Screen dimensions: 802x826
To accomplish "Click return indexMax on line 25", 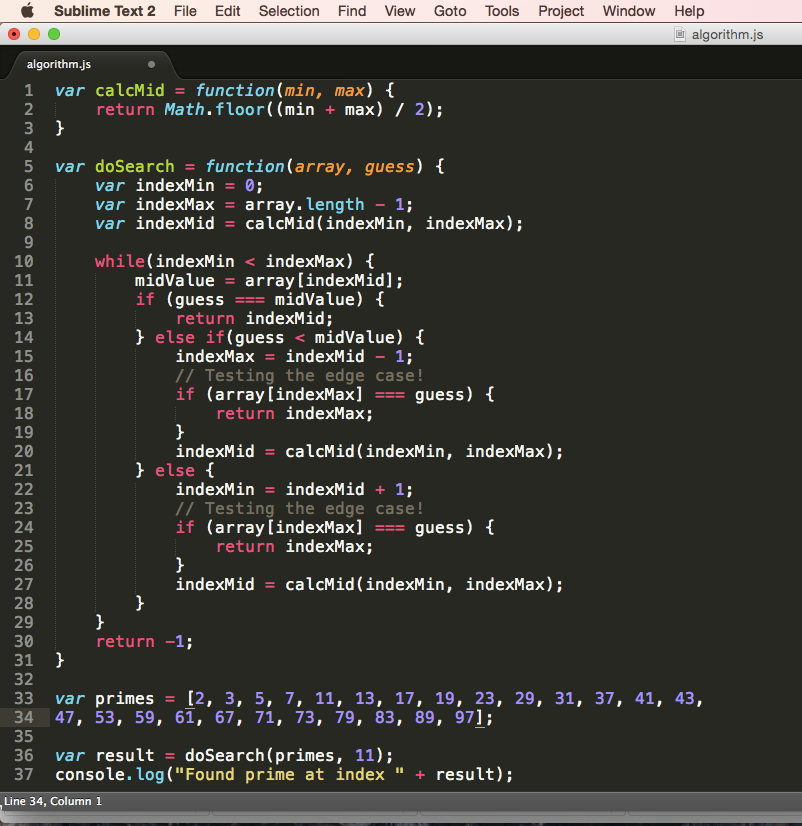I will [x=295, y=546].
